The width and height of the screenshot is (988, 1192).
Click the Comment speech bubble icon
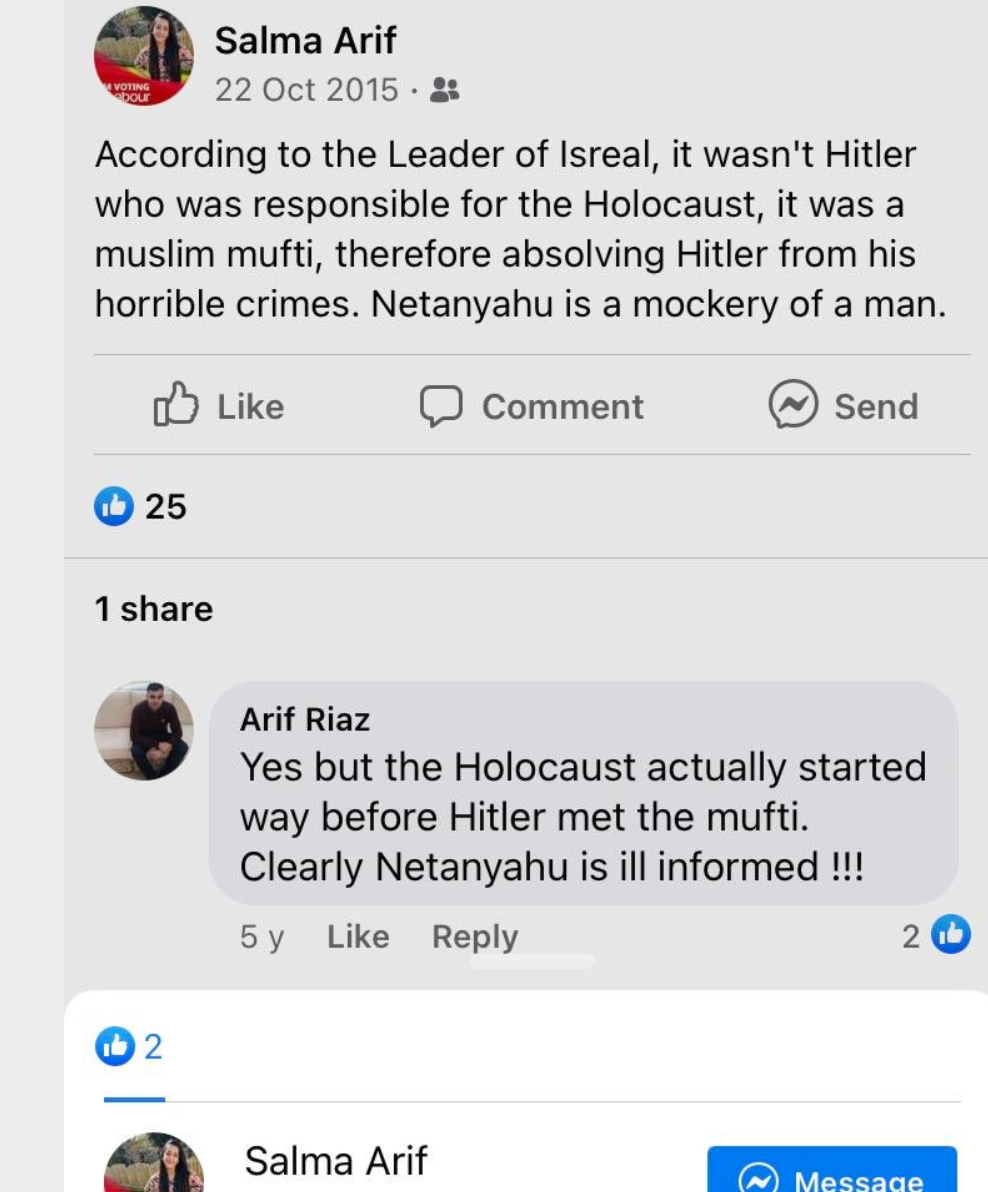pos(440,406)
